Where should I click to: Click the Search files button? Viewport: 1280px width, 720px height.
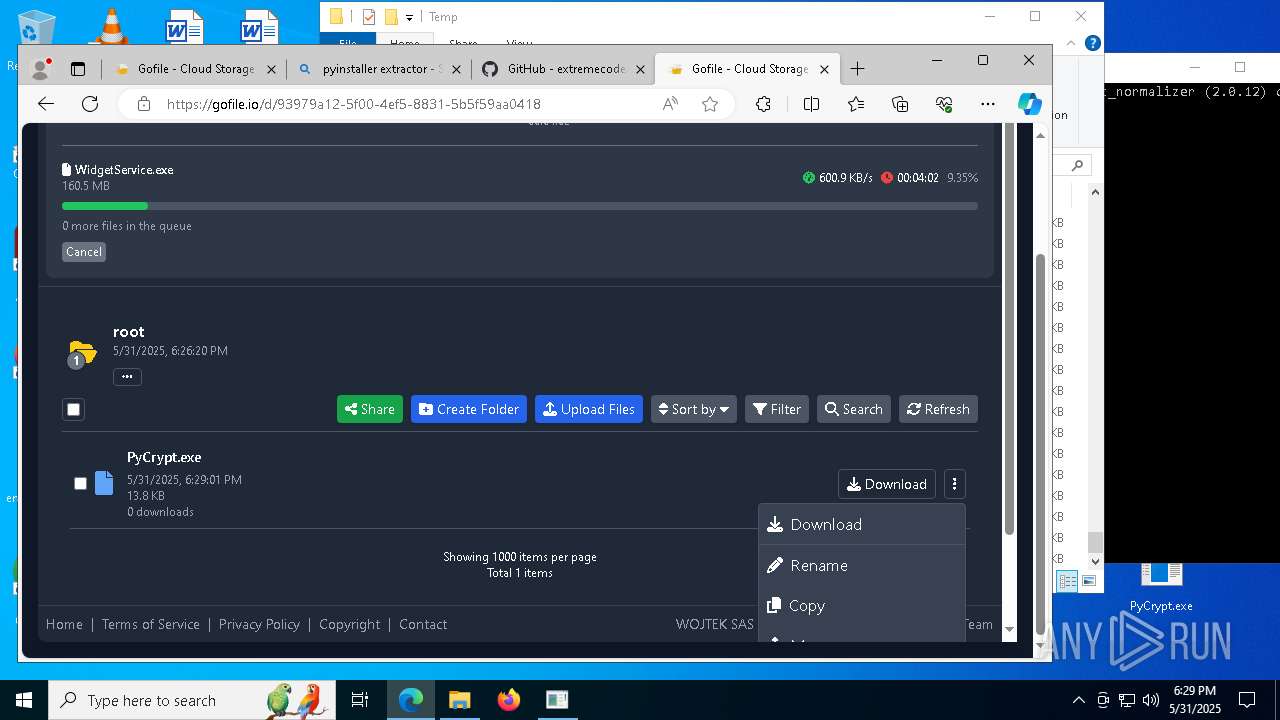[x=854, y=409]
